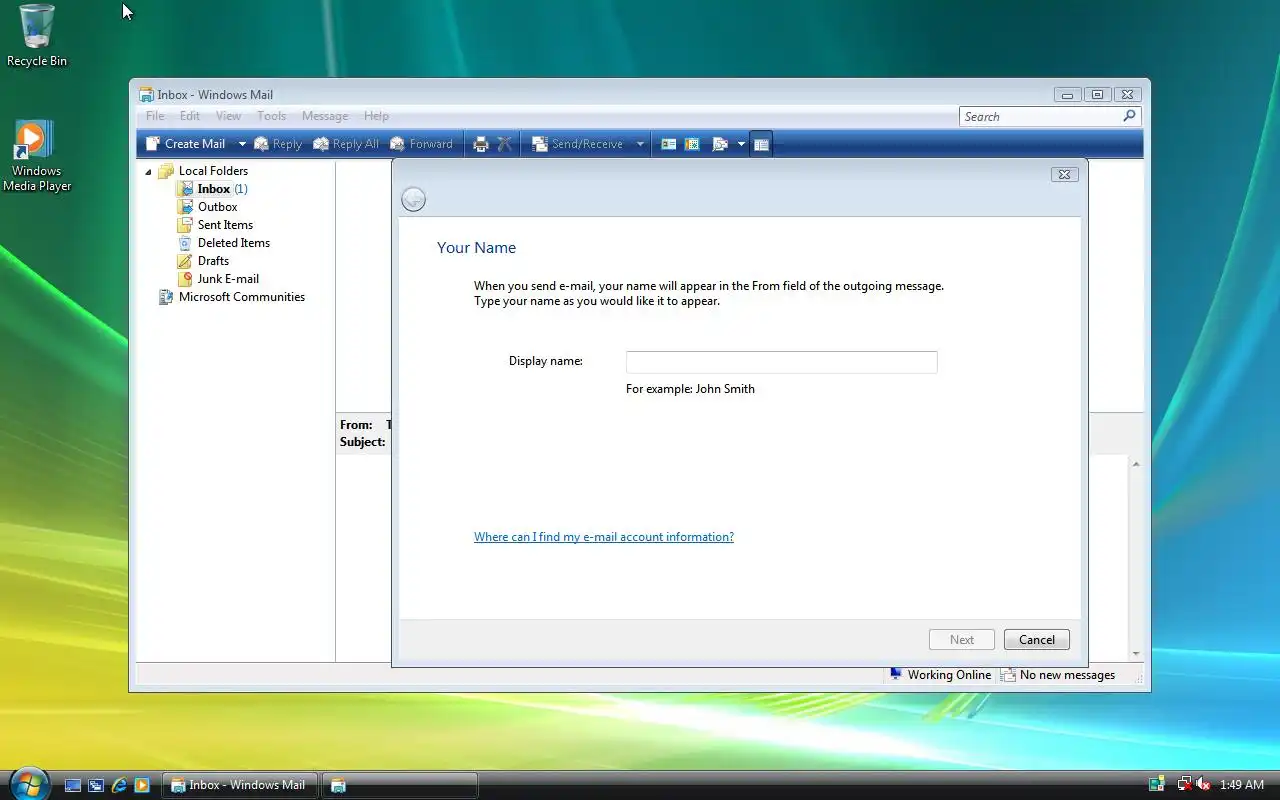Select the Inbox folder

pos(213,189)
